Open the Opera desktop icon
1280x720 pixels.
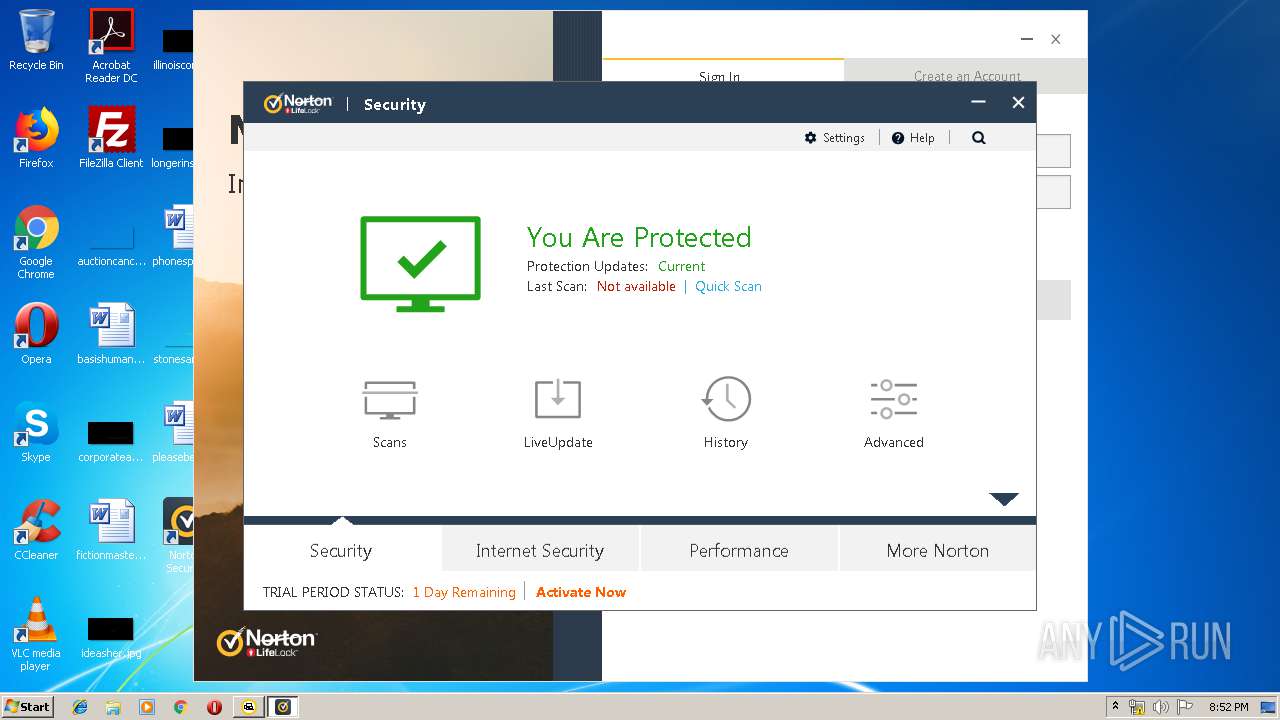[x=36, y=334]
